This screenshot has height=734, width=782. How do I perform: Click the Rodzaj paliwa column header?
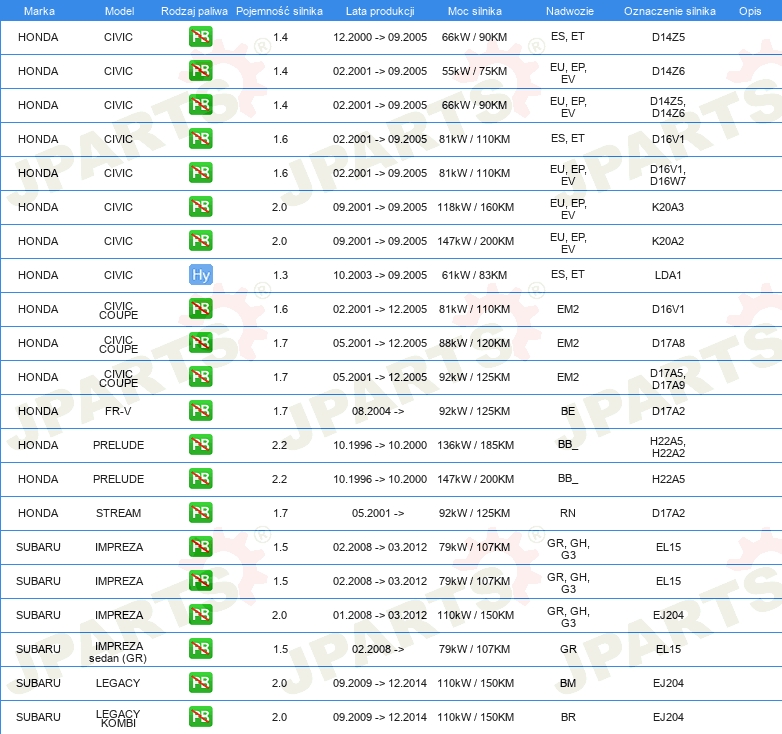coord(194,11)
